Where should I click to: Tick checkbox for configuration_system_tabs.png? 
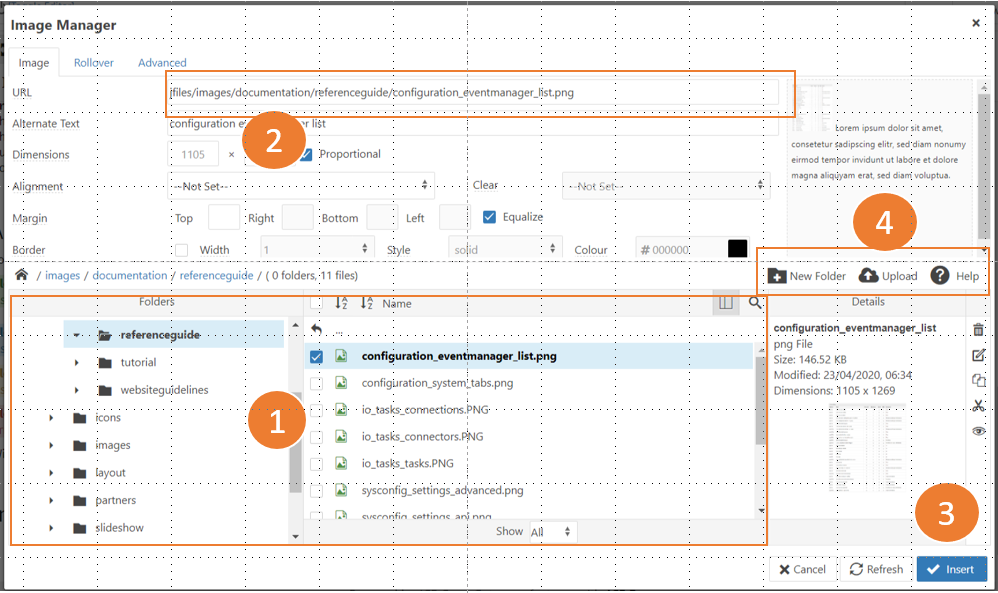coord(316,383)
